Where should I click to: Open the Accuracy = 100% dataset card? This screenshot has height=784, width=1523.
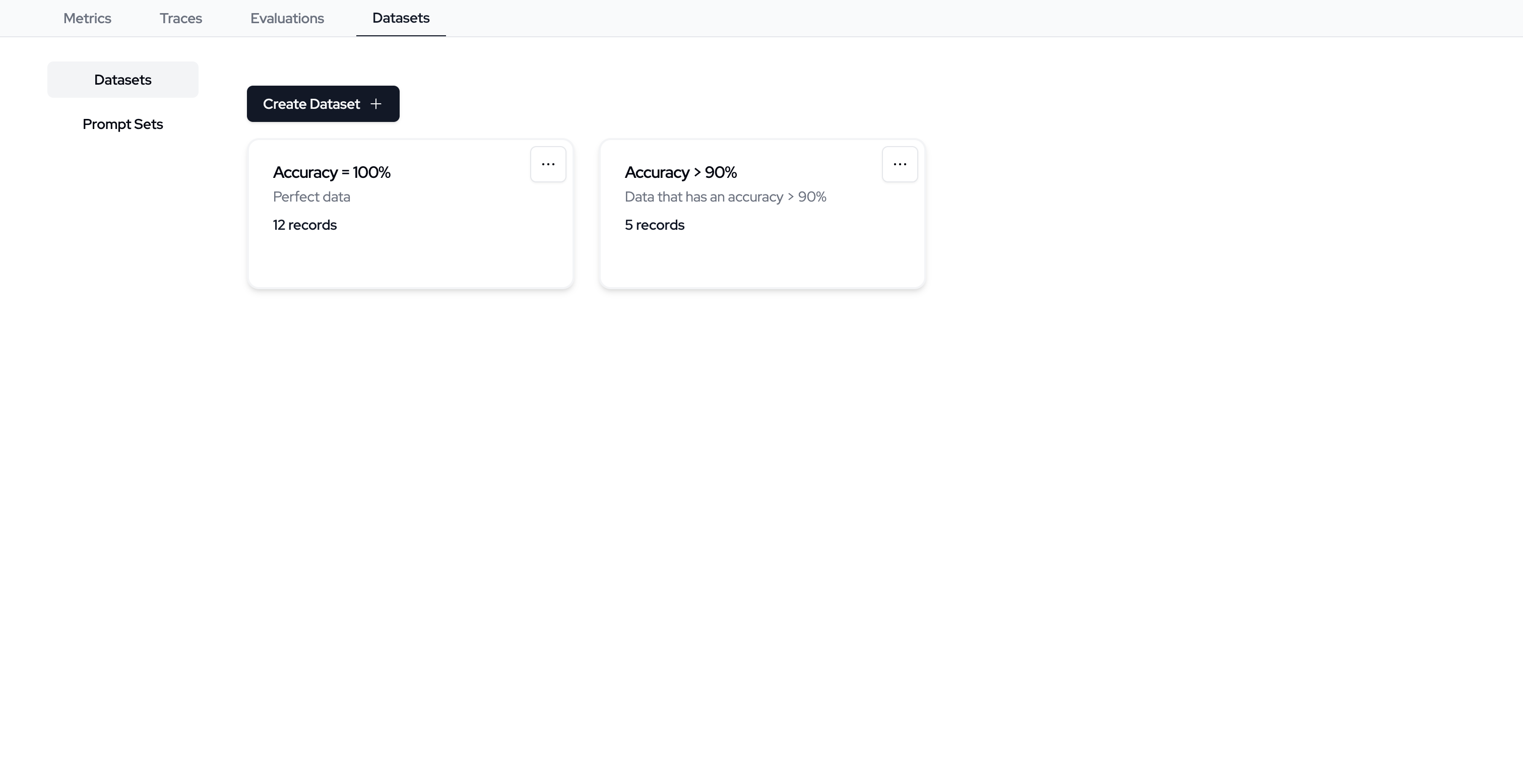(410, 254)
